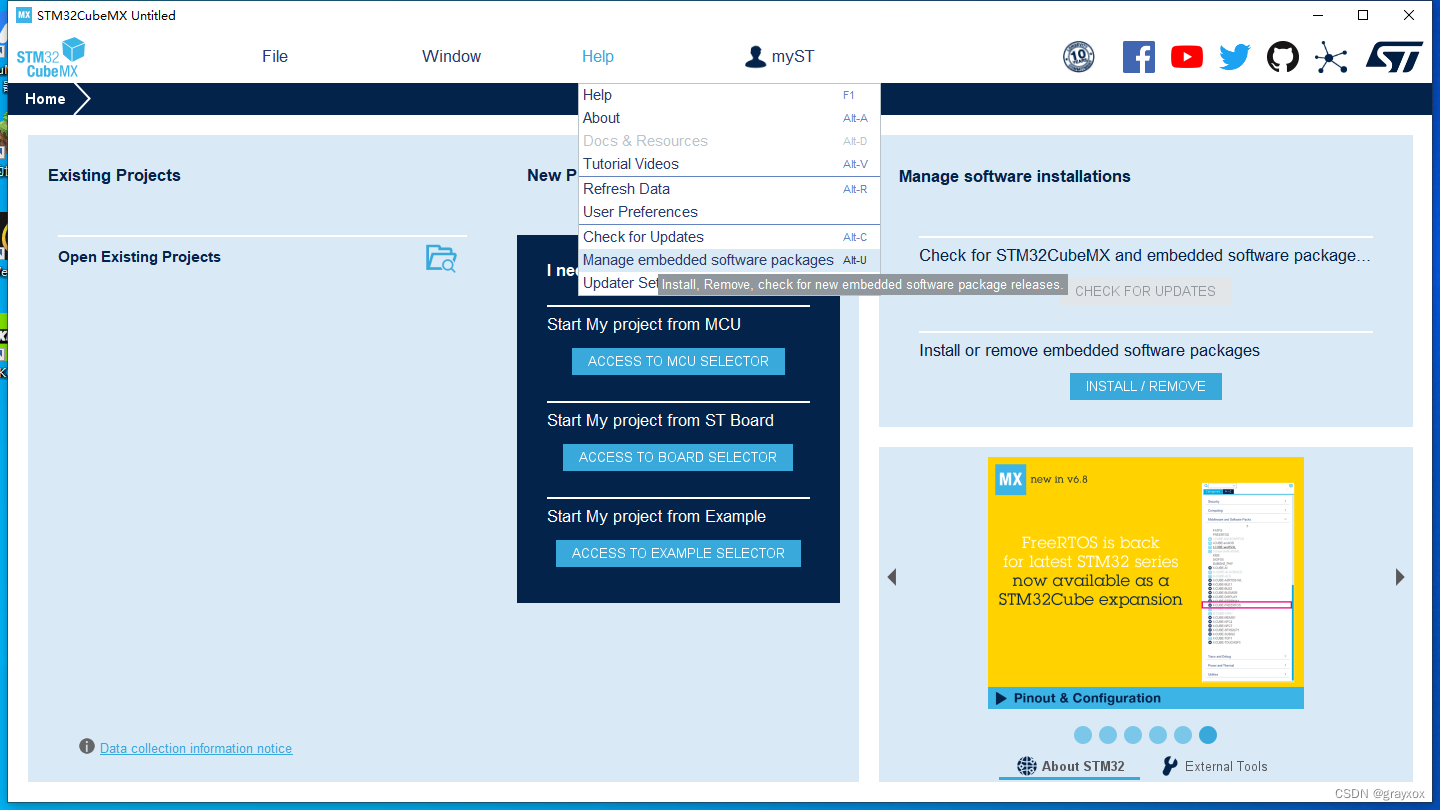Open the Window menu
The width and height of the screenshot is (1440, 810).
(451, 57)
